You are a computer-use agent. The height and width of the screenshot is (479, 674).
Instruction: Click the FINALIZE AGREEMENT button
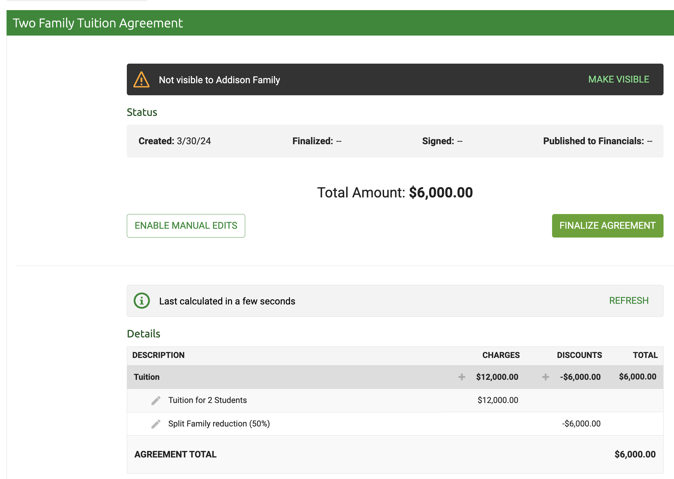[607, 226]
